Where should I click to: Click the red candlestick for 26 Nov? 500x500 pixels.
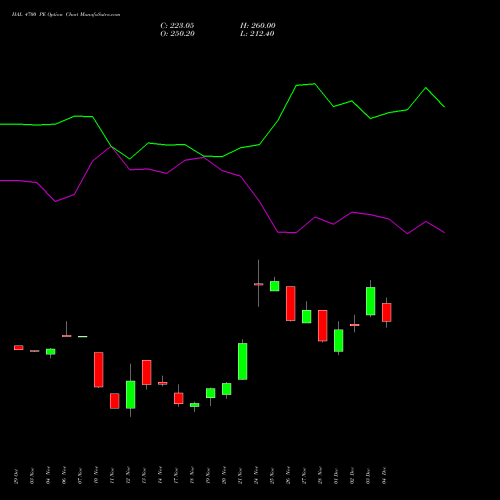[291, 304]
